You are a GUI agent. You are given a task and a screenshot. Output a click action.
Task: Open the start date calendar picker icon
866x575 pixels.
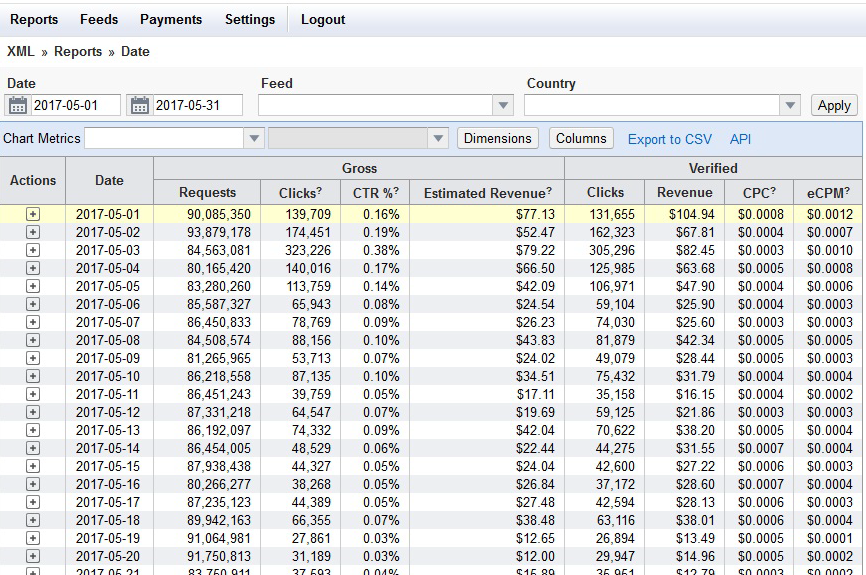18,105
